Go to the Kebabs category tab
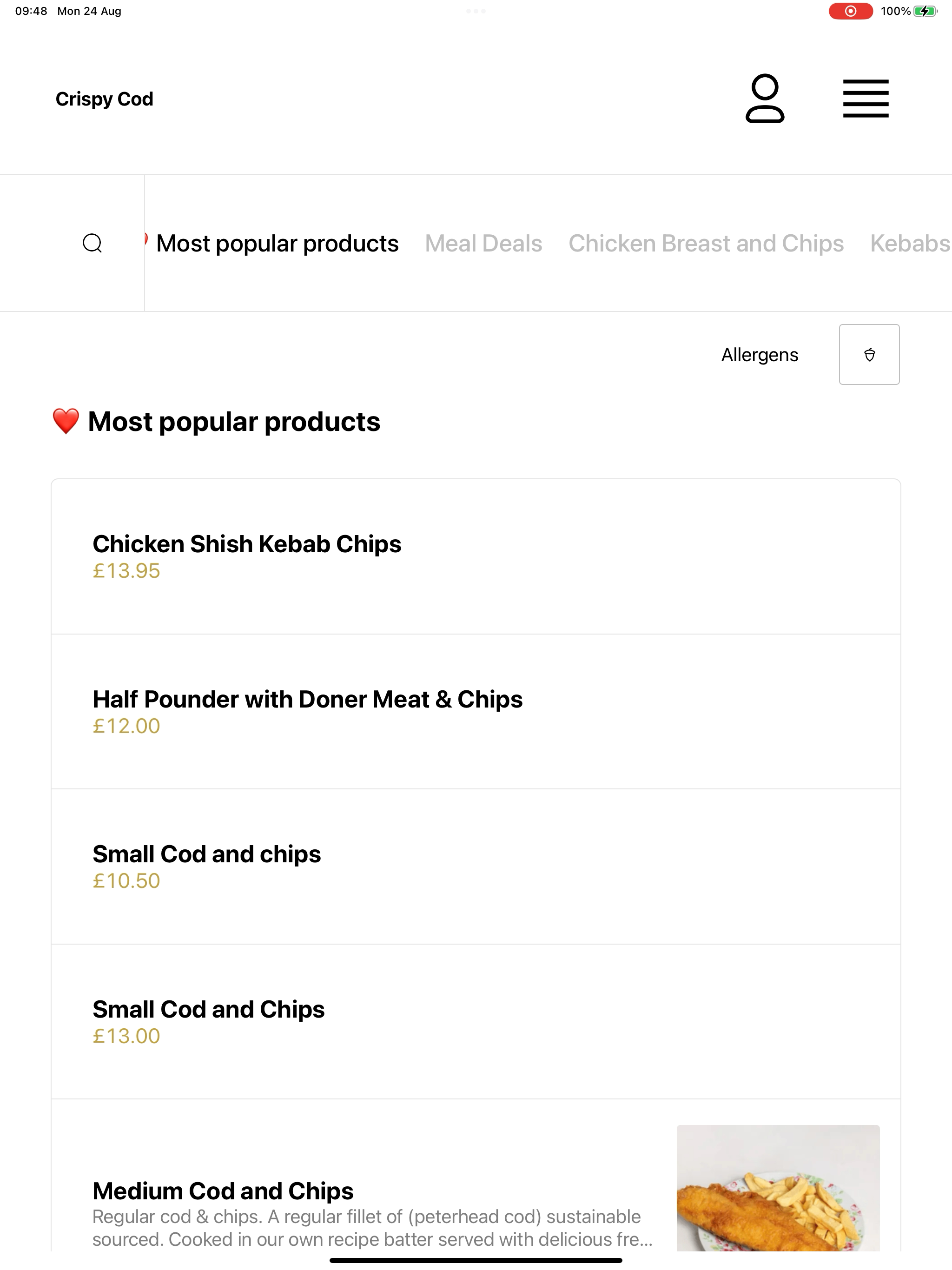The image size is (952, 1270). (x=911, y=244)
